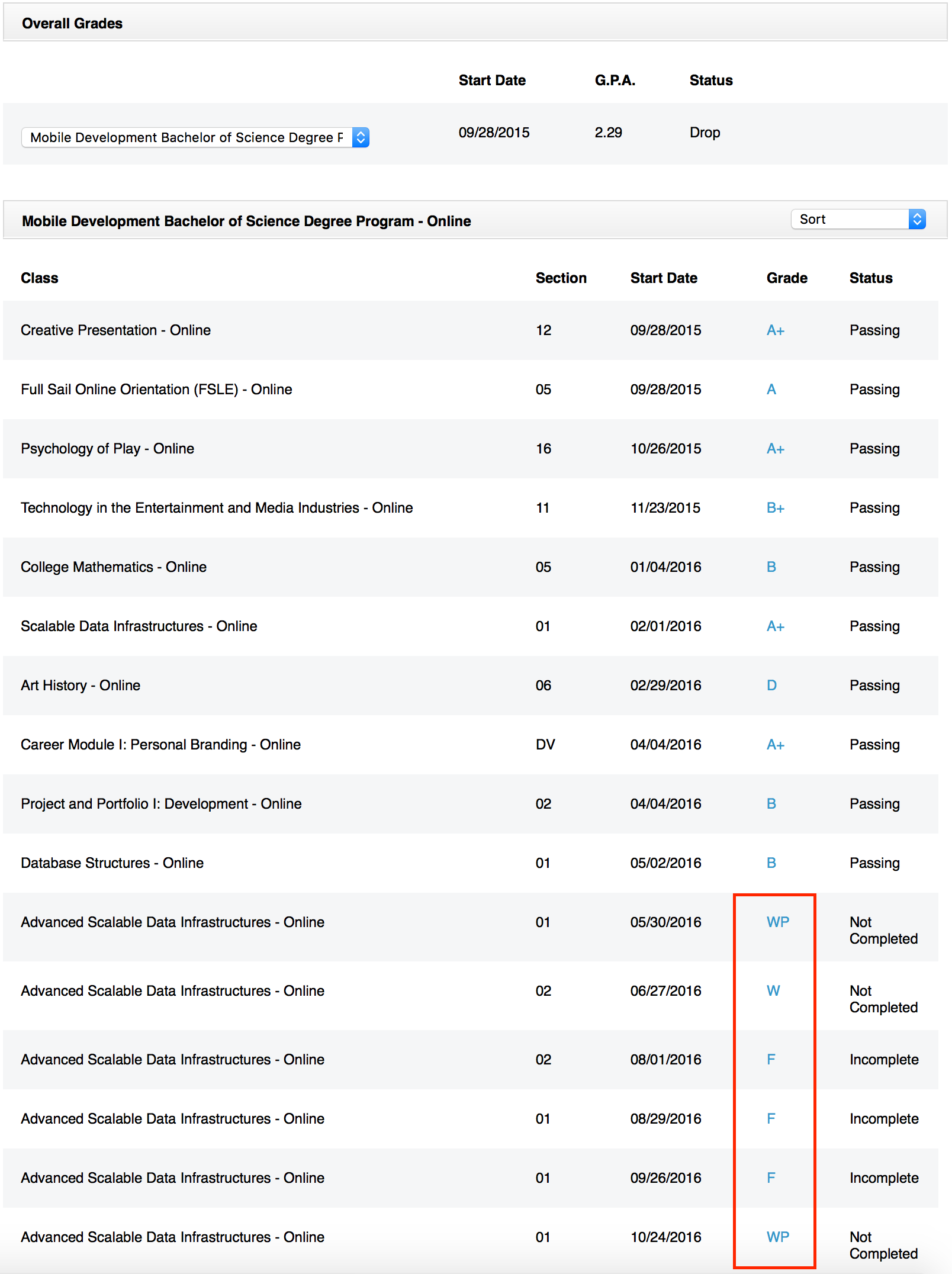Click the class list Start Date header
This screenshot has height=1274, width=952.
664,278
